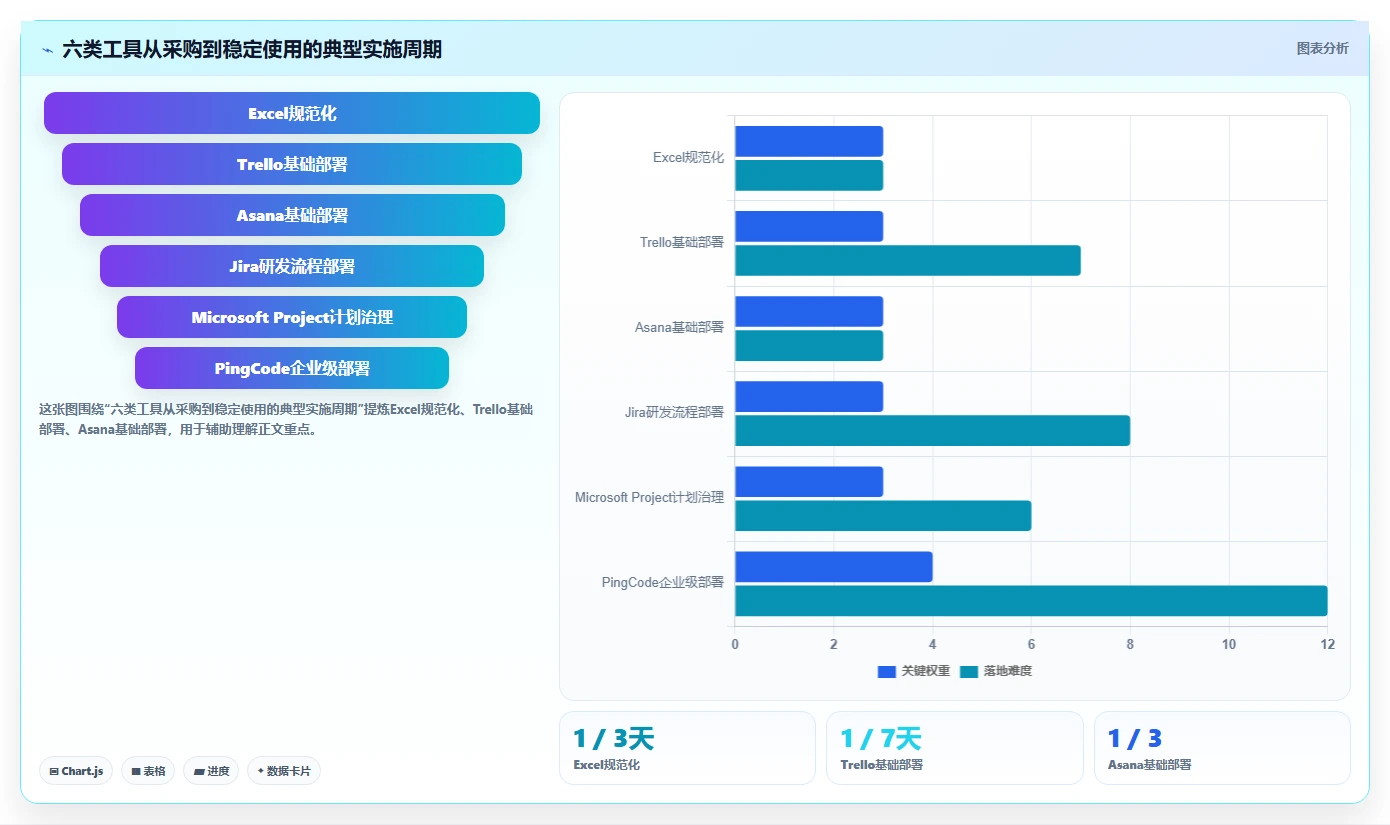1390x825 pixels.
Task: Click the blue 关键权重 bar for Jira研发流程部署
Action: click(x=809, y=396)
